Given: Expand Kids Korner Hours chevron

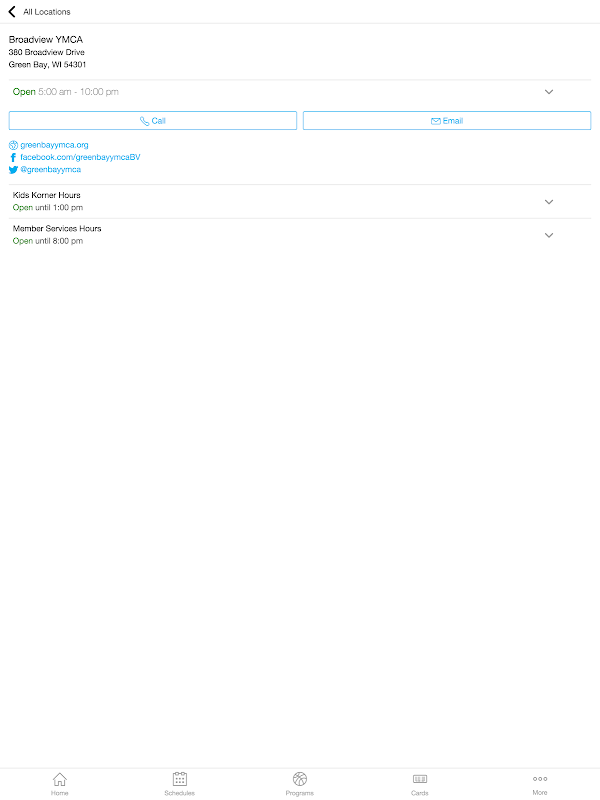Looking at the screenshot, I should (x=549, y=202).
